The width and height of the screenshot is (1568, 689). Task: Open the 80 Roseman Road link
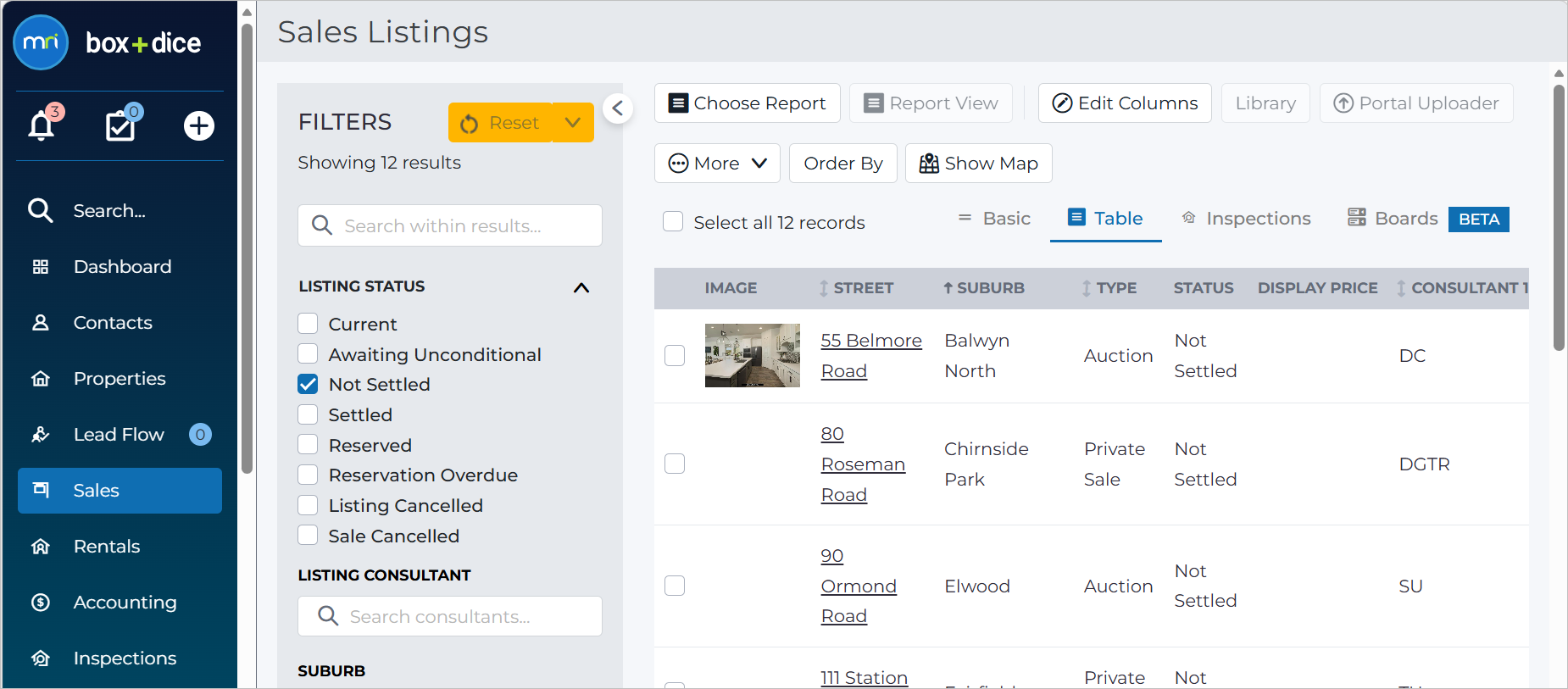[x=863, y=464]
